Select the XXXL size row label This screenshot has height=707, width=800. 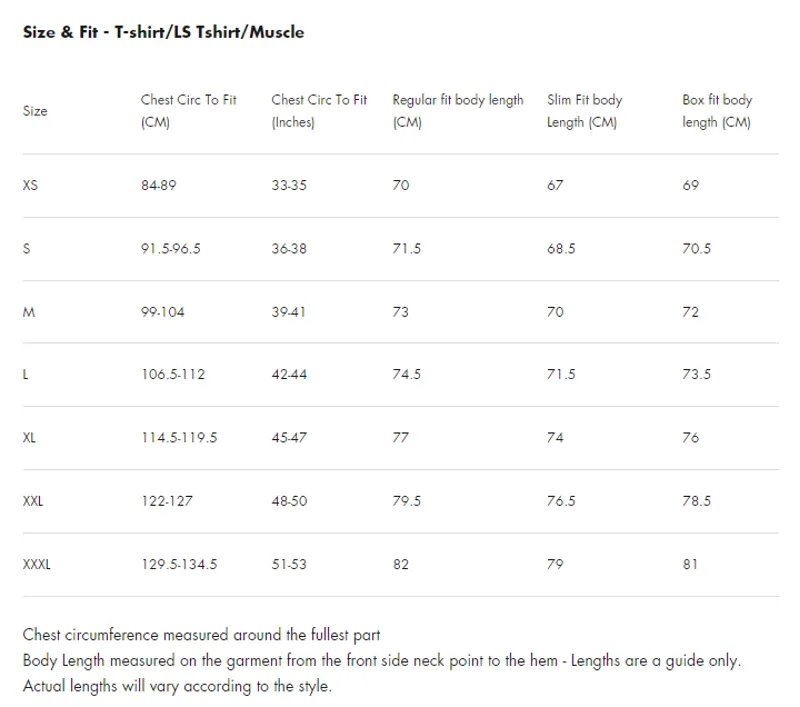coord(37,564)
